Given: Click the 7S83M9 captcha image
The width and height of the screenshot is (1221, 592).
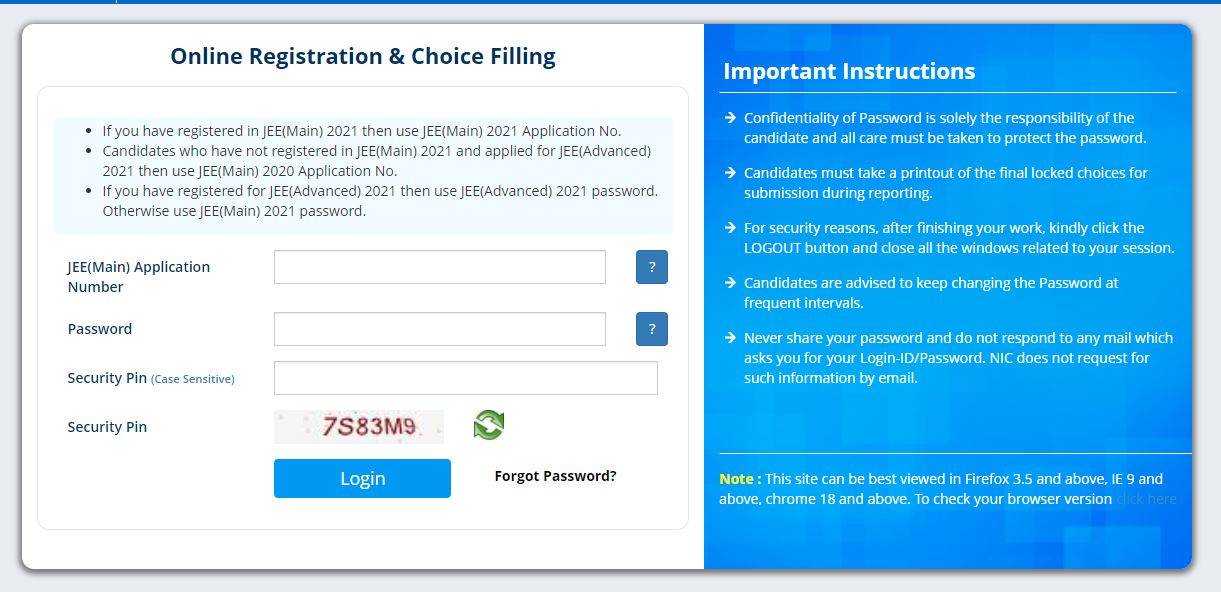Looking at the screenshot, I should [x=359, y=427].
